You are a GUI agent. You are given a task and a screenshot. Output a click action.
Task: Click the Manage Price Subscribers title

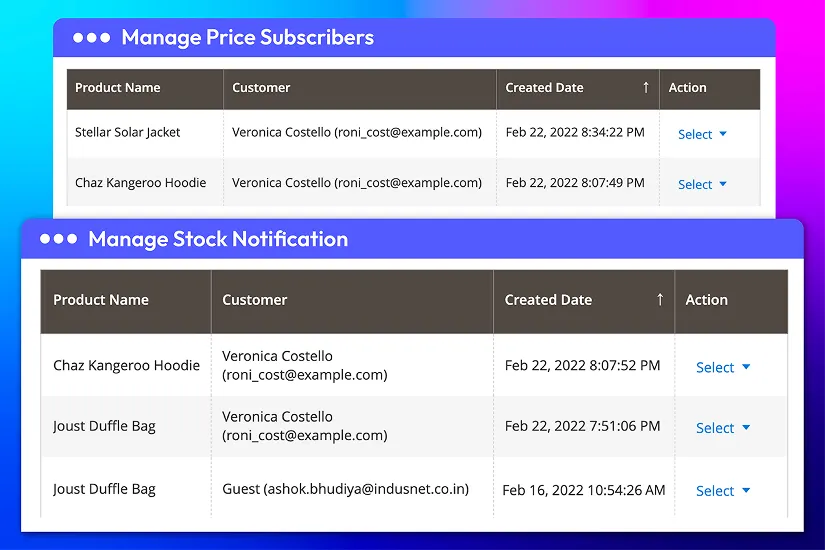pyautogui.click(x=247, y=38)
